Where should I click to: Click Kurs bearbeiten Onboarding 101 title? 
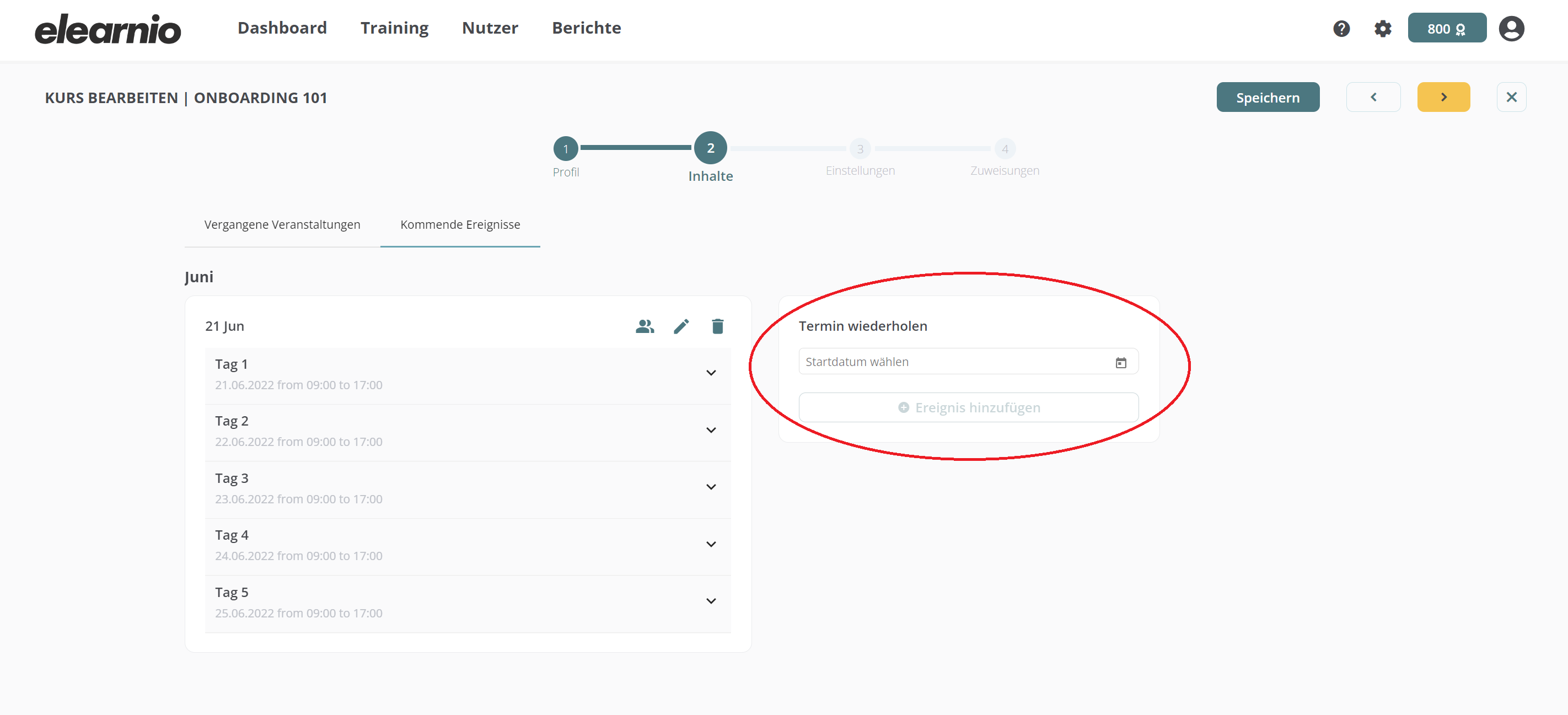tap(186, 98)
